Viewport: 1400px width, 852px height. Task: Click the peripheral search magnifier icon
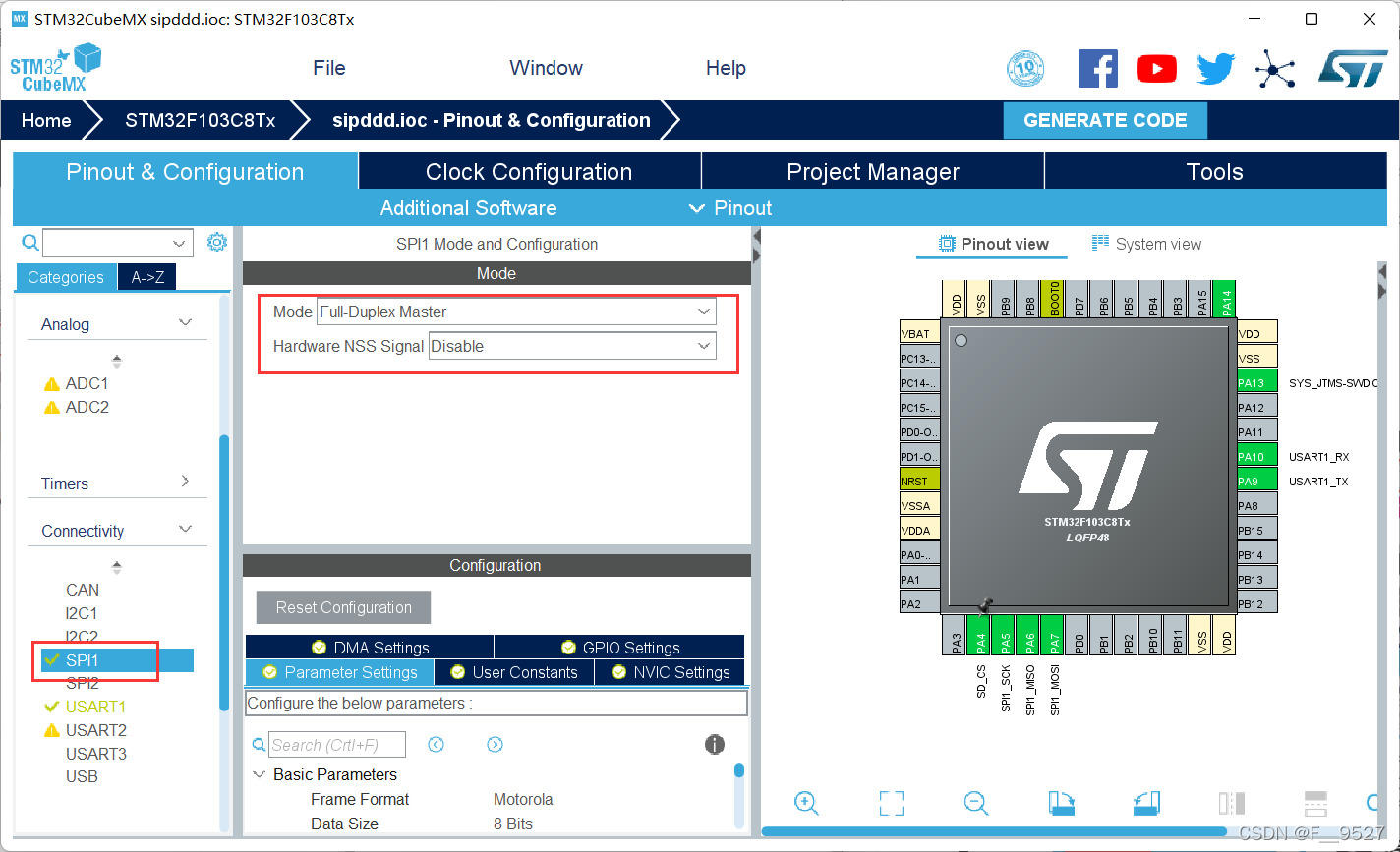pyautogui.click(x=30, y=242)
